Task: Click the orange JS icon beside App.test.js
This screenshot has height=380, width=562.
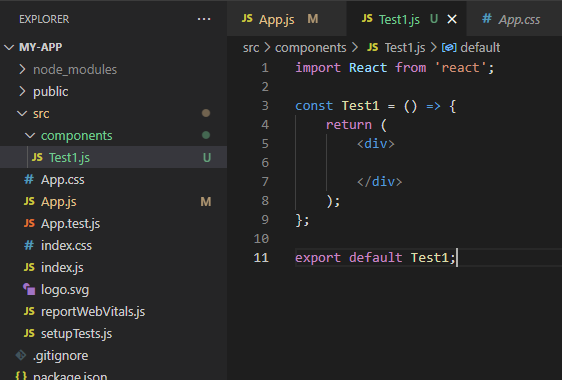Action: point(29,224)
